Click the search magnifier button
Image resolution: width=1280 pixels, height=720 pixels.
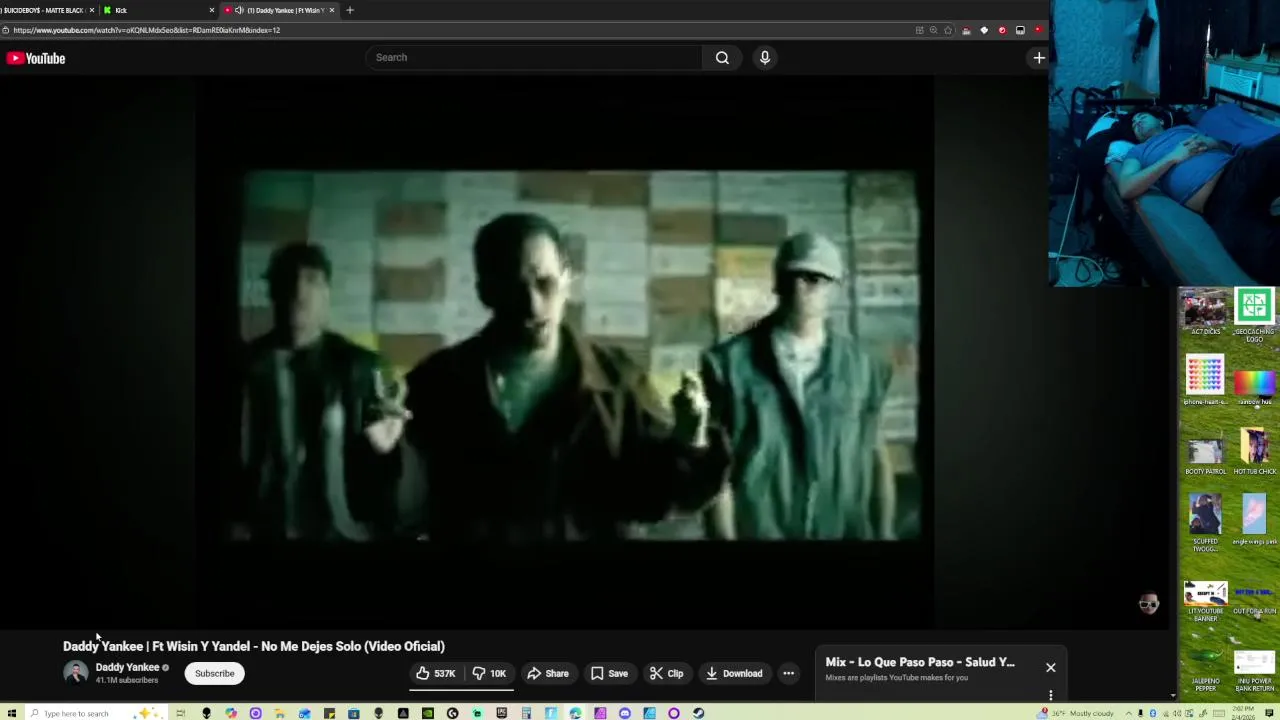point(722,57)
